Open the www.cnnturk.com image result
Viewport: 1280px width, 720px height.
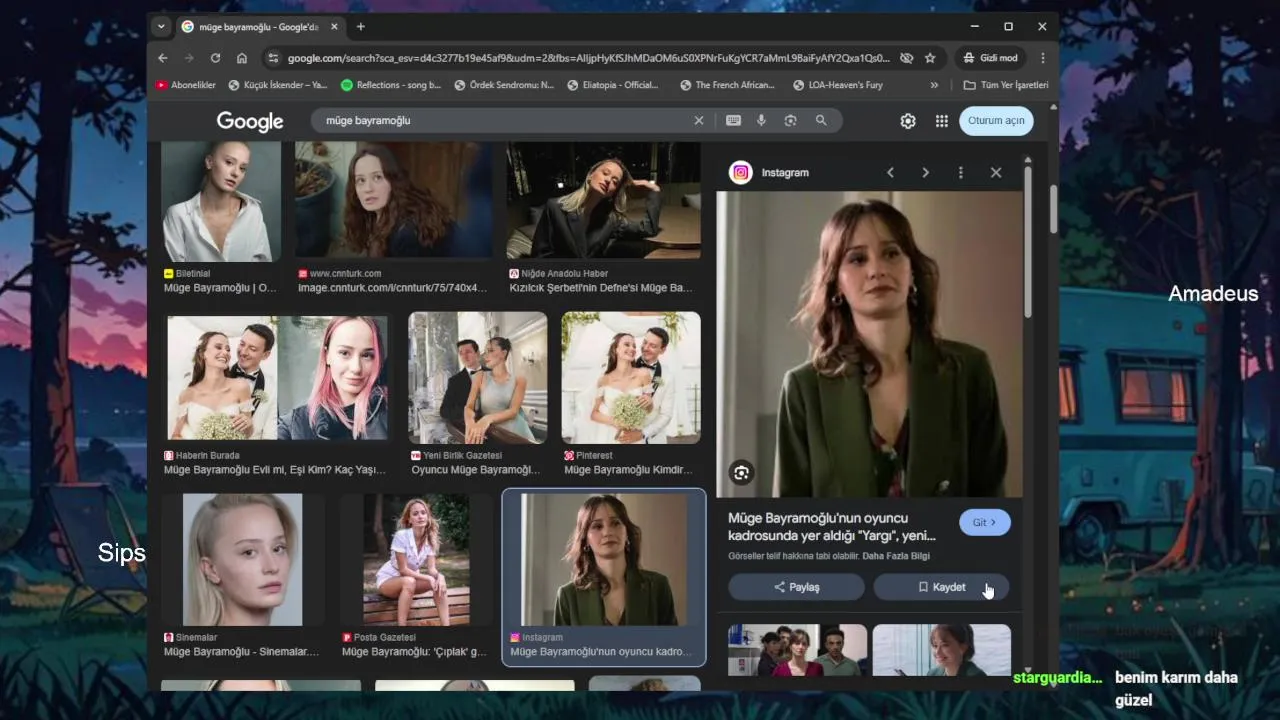tap(394, 199)
